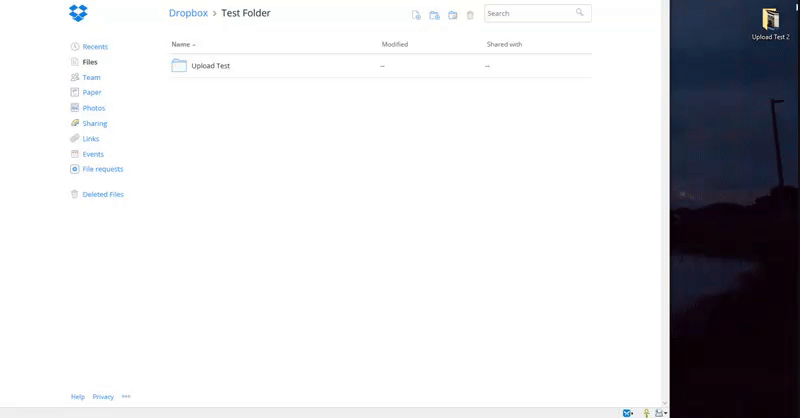Open the Recents section

click(x=95, y=47)
